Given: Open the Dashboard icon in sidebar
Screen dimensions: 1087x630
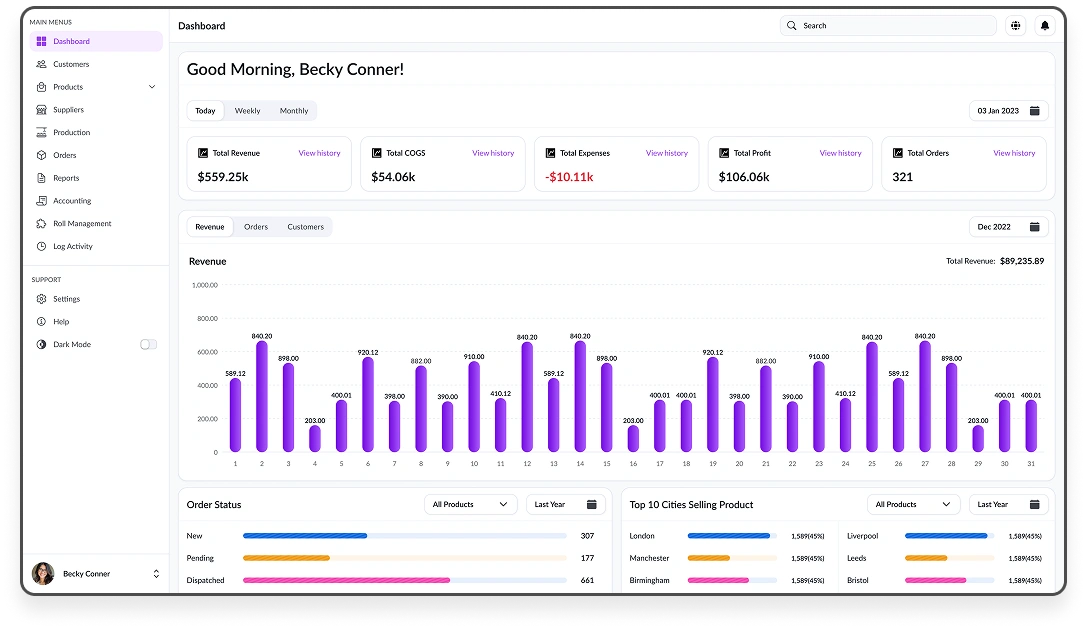Looking at the screenshot, I should click(42, 42).
